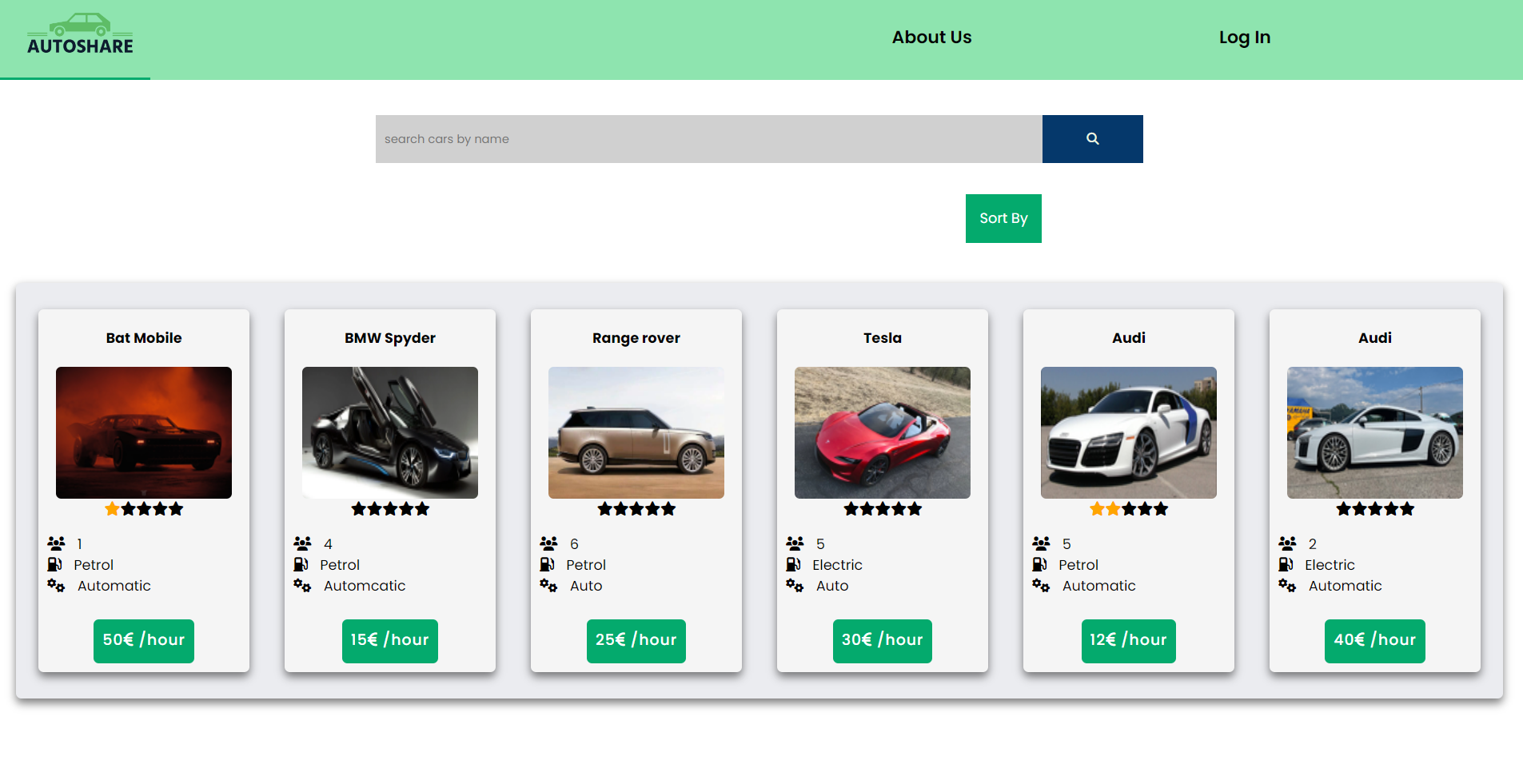Click the star rating on Range rover card
This screenshot has width=1523, height=784.
(636, 509)
